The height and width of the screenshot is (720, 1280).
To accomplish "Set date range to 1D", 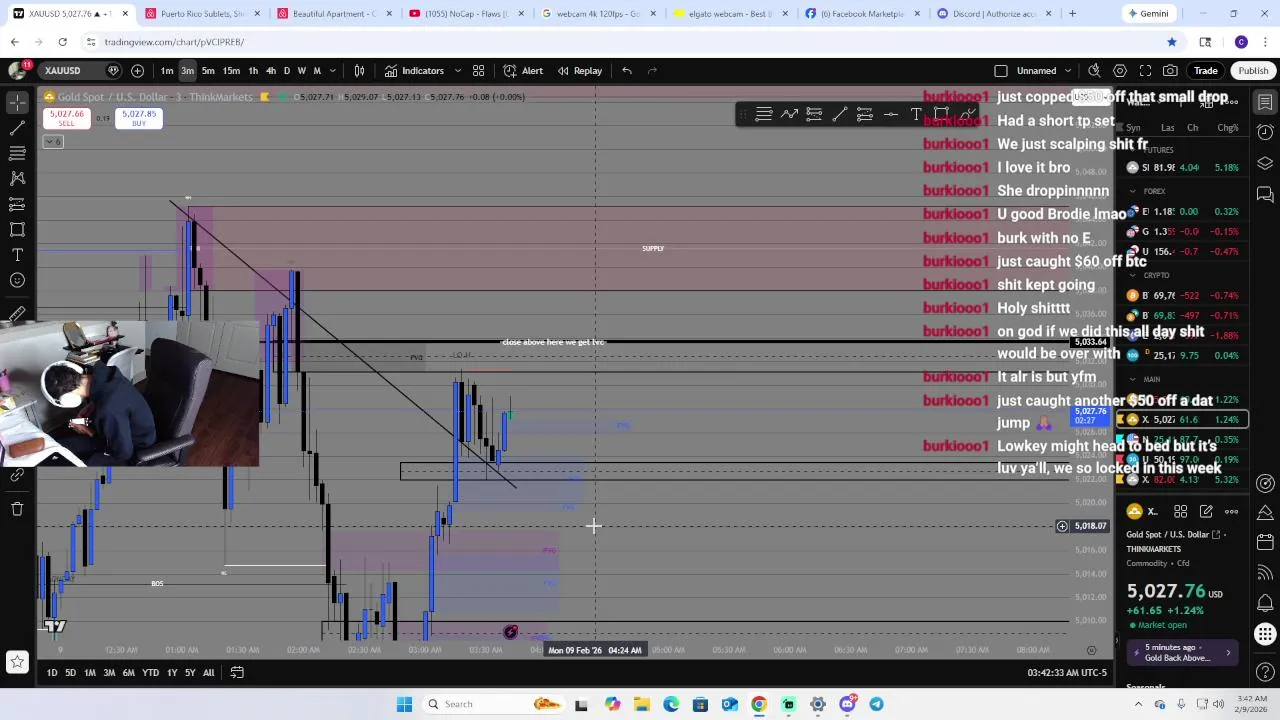I will coord(52,673).
